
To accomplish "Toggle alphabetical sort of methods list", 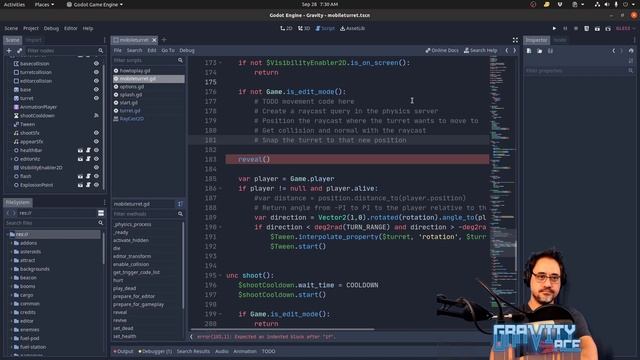I will pyautogui.click(x=180, y=204).
